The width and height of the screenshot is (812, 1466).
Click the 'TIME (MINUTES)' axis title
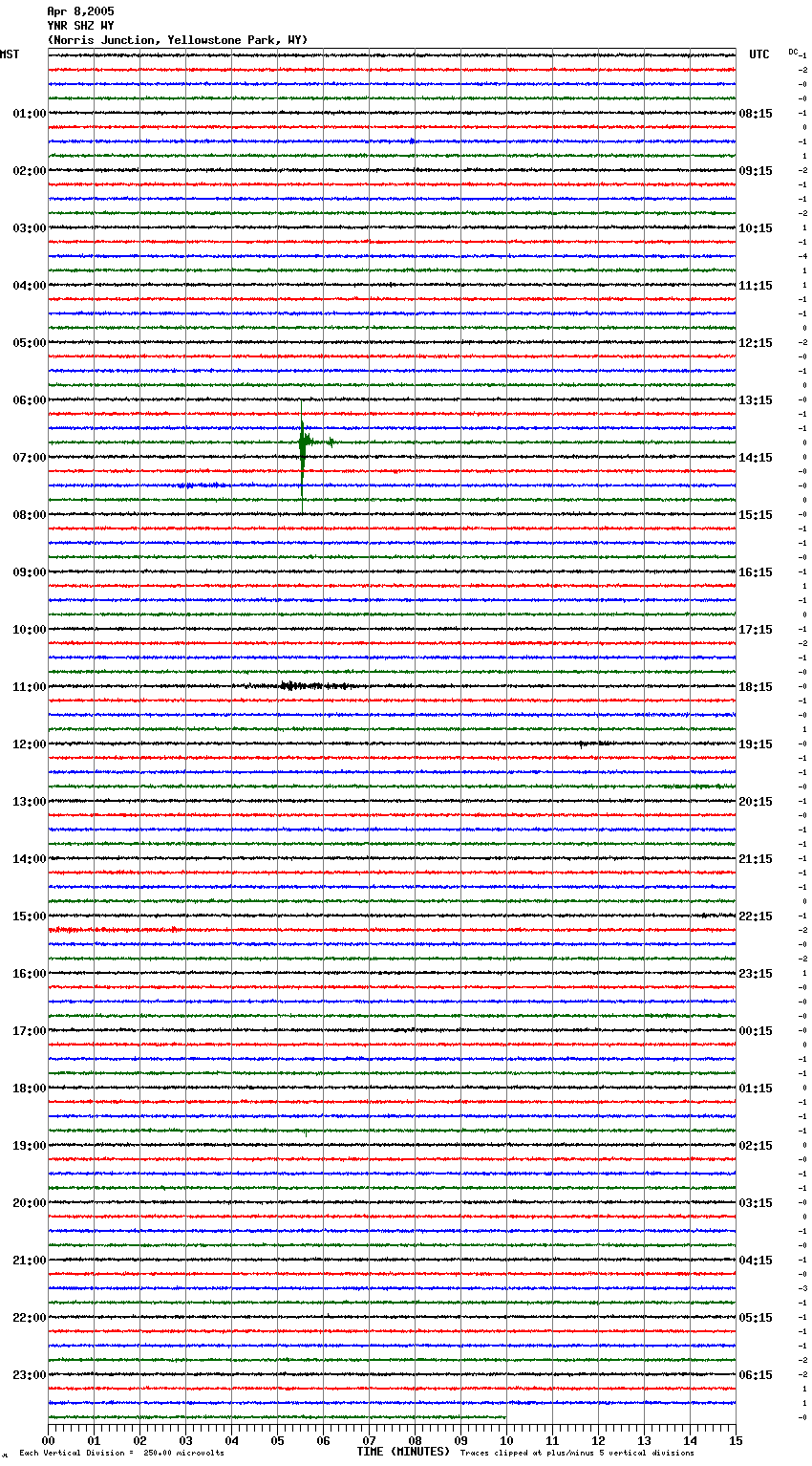(x=403, y=1452)
